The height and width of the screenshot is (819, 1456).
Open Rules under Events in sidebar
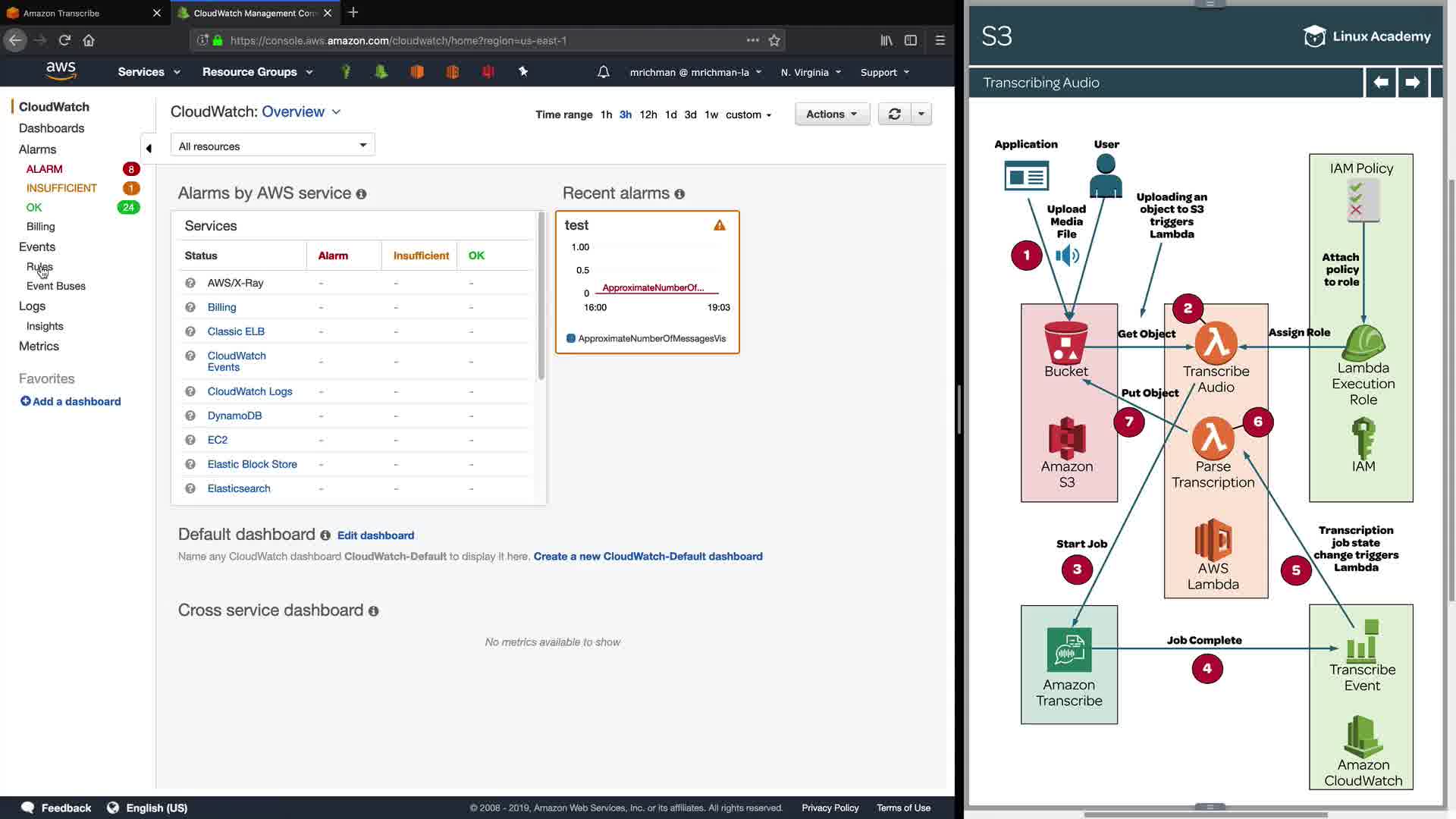39,266
